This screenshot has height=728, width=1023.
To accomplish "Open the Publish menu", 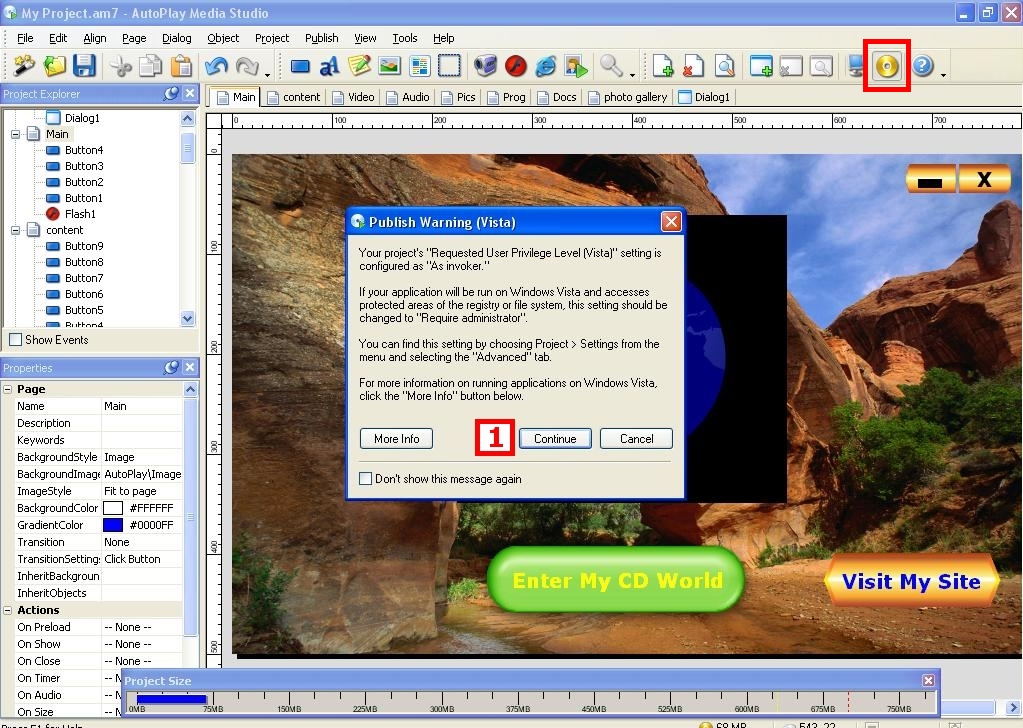I will [321, 38].
